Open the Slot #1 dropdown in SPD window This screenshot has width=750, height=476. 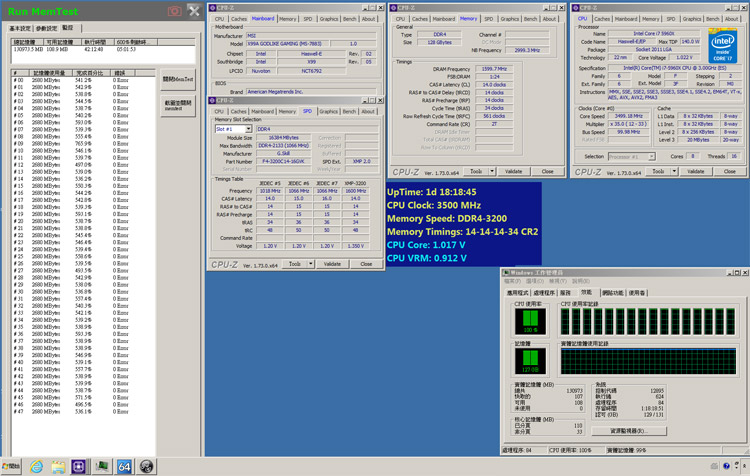coord(248,129)
